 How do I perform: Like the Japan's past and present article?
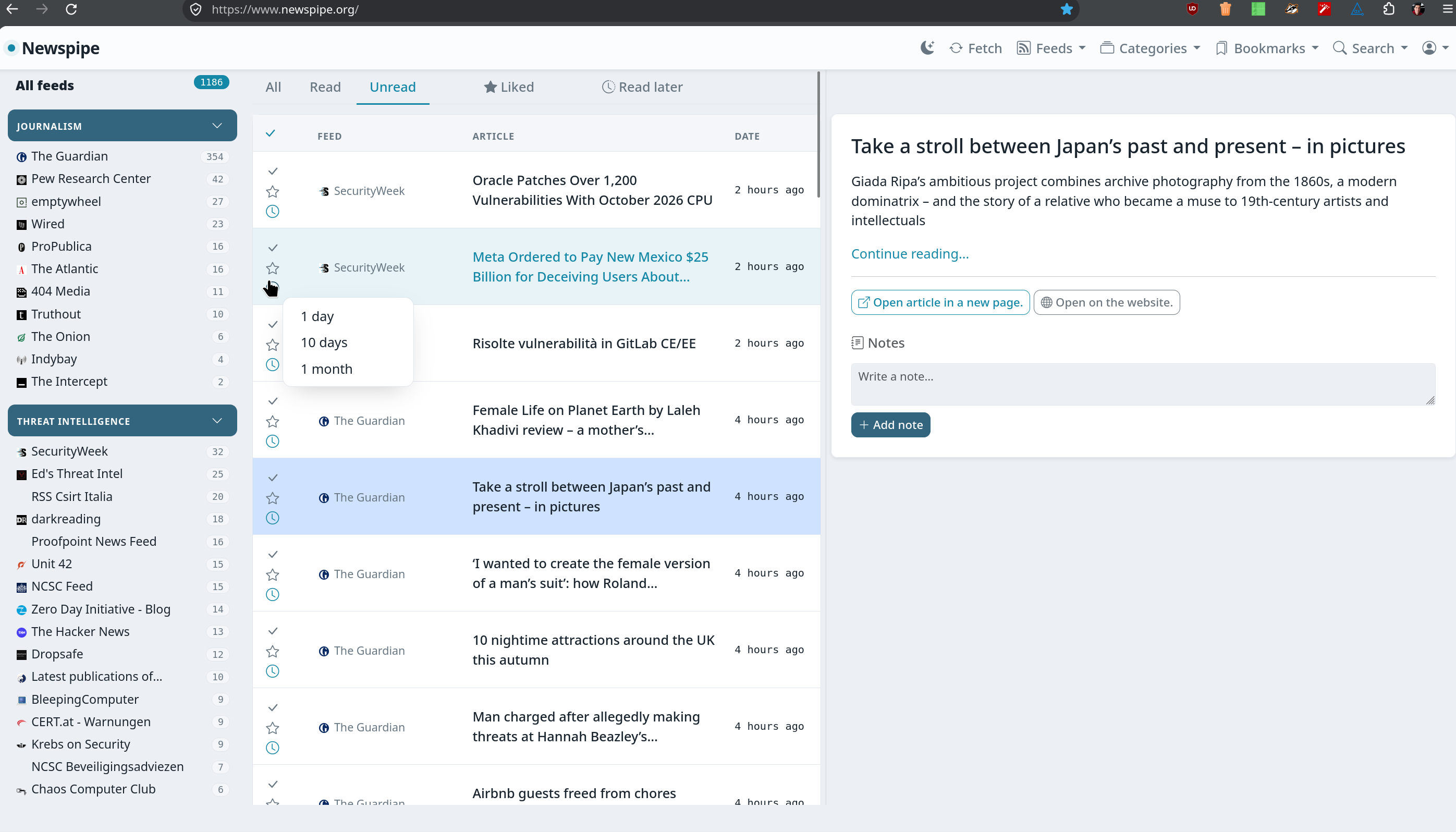tap(273, 498)
